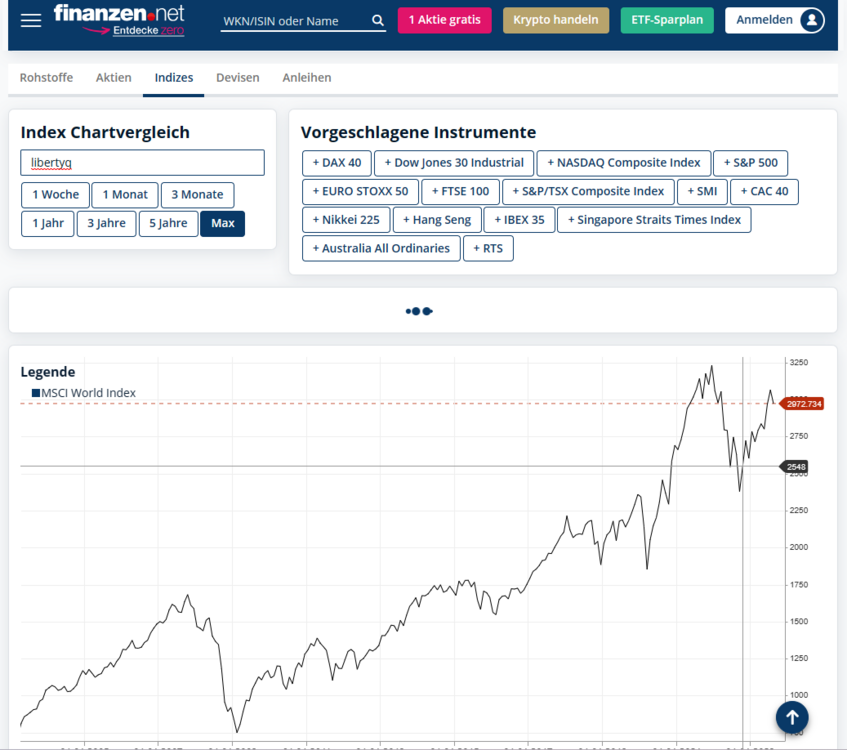Add S&P 500 to the comparison

(x=750, y=163)
